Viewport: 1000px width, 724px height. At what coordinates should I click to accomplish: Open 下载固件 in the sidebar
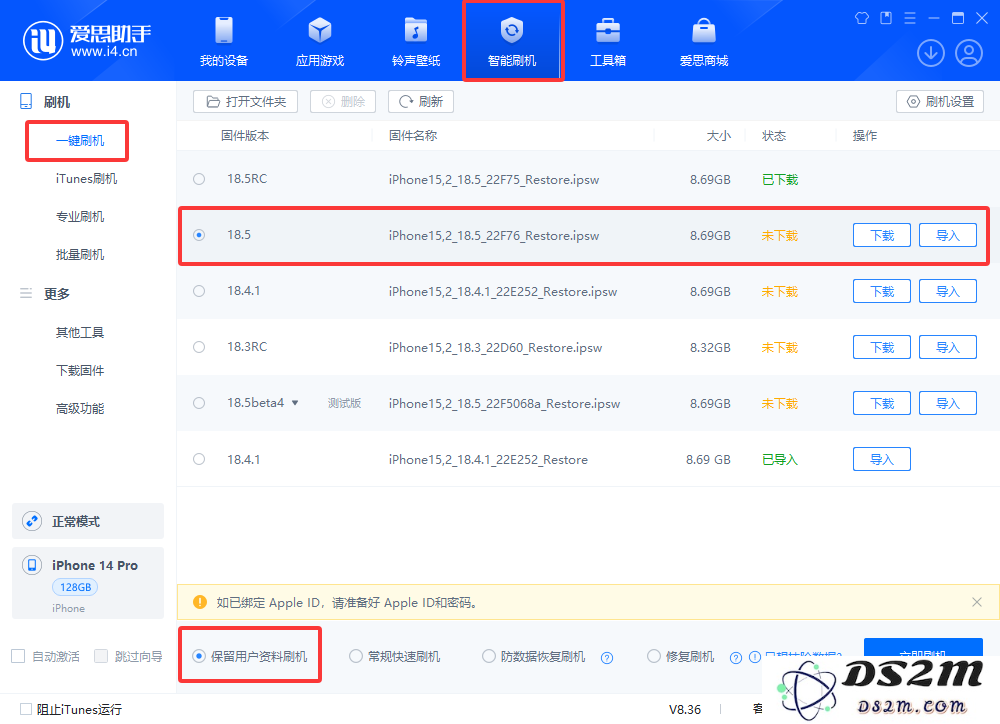80,371
